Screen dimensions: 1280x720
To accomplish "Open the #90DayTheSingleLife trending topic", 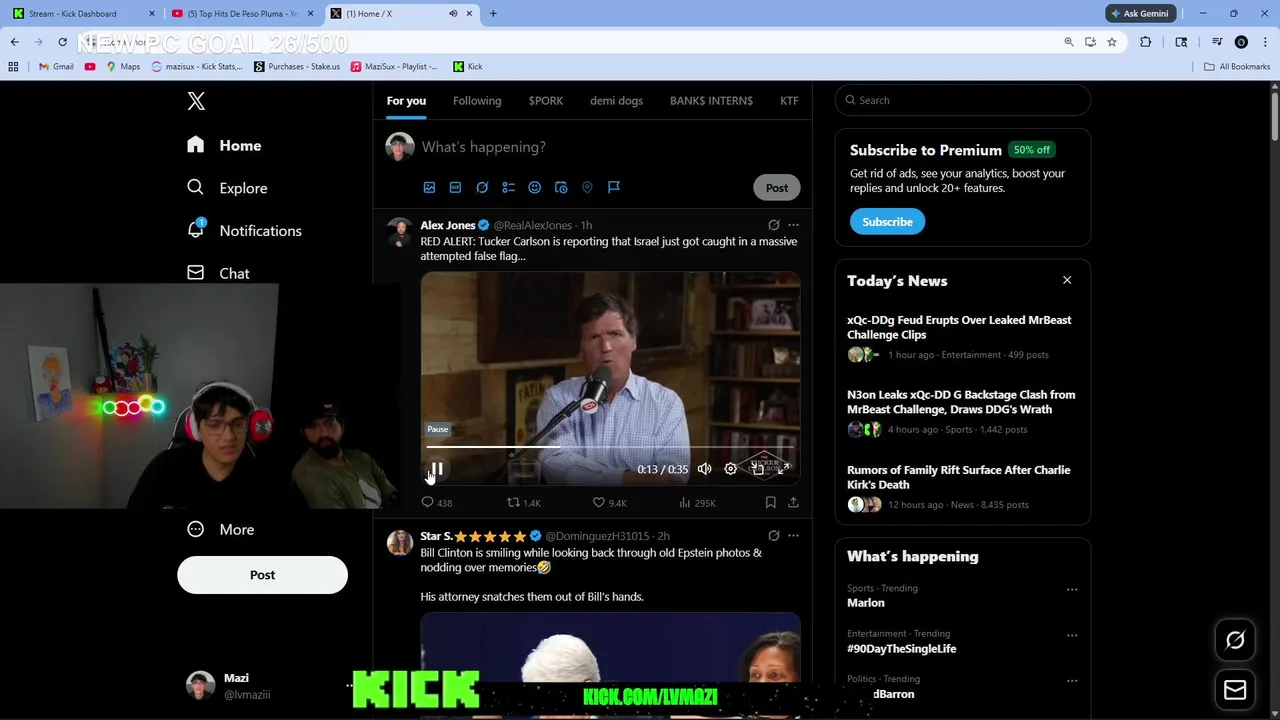I will (x=901, y=649).
